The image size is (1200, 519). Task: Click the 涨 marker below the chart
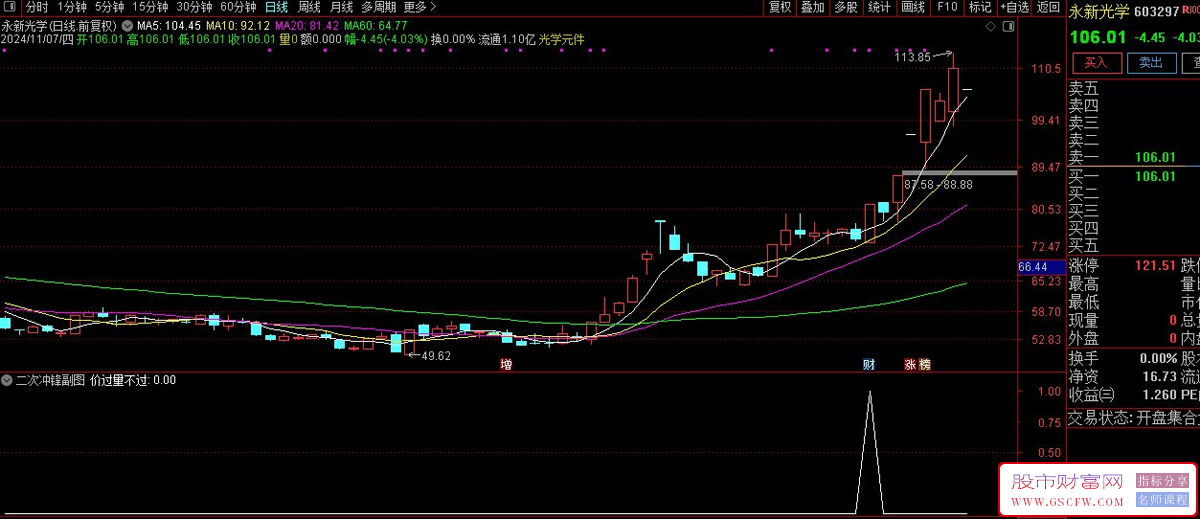click(910, 365)
